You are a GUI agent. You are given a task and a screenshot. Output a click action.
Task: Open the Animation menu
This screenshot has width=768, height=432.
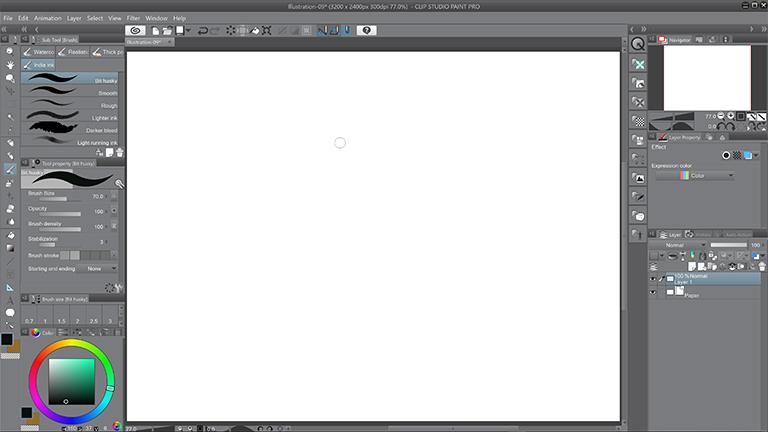[47, 18]
